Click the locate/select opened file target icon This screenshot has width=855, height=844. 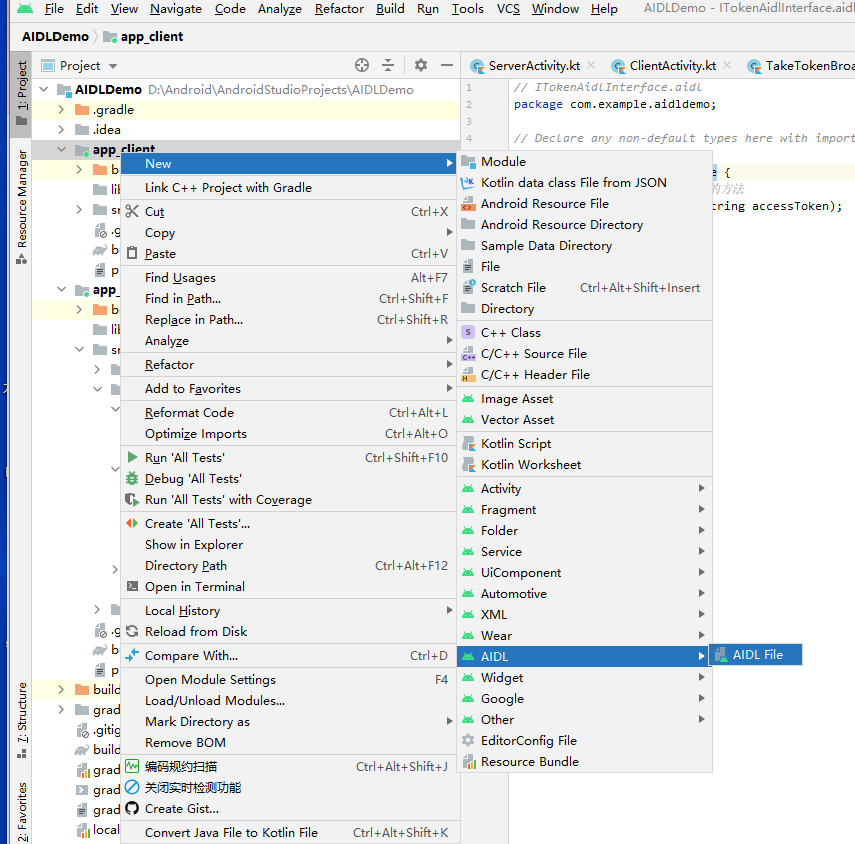point(362,65)
